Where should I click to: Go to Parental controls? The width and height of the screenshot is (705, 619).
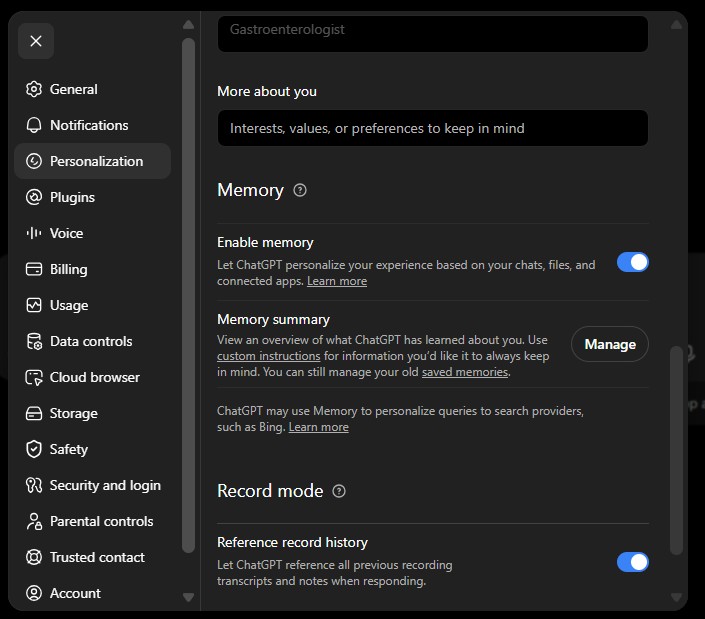[x=92, y=521]
